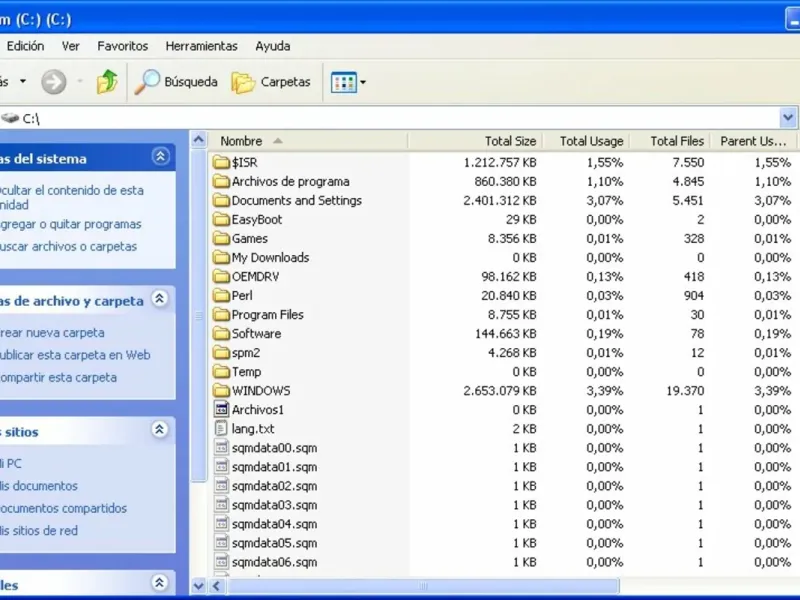Collapse the other places panel
The height and width of the screenshot is (600, 800).
coord(160,430)
